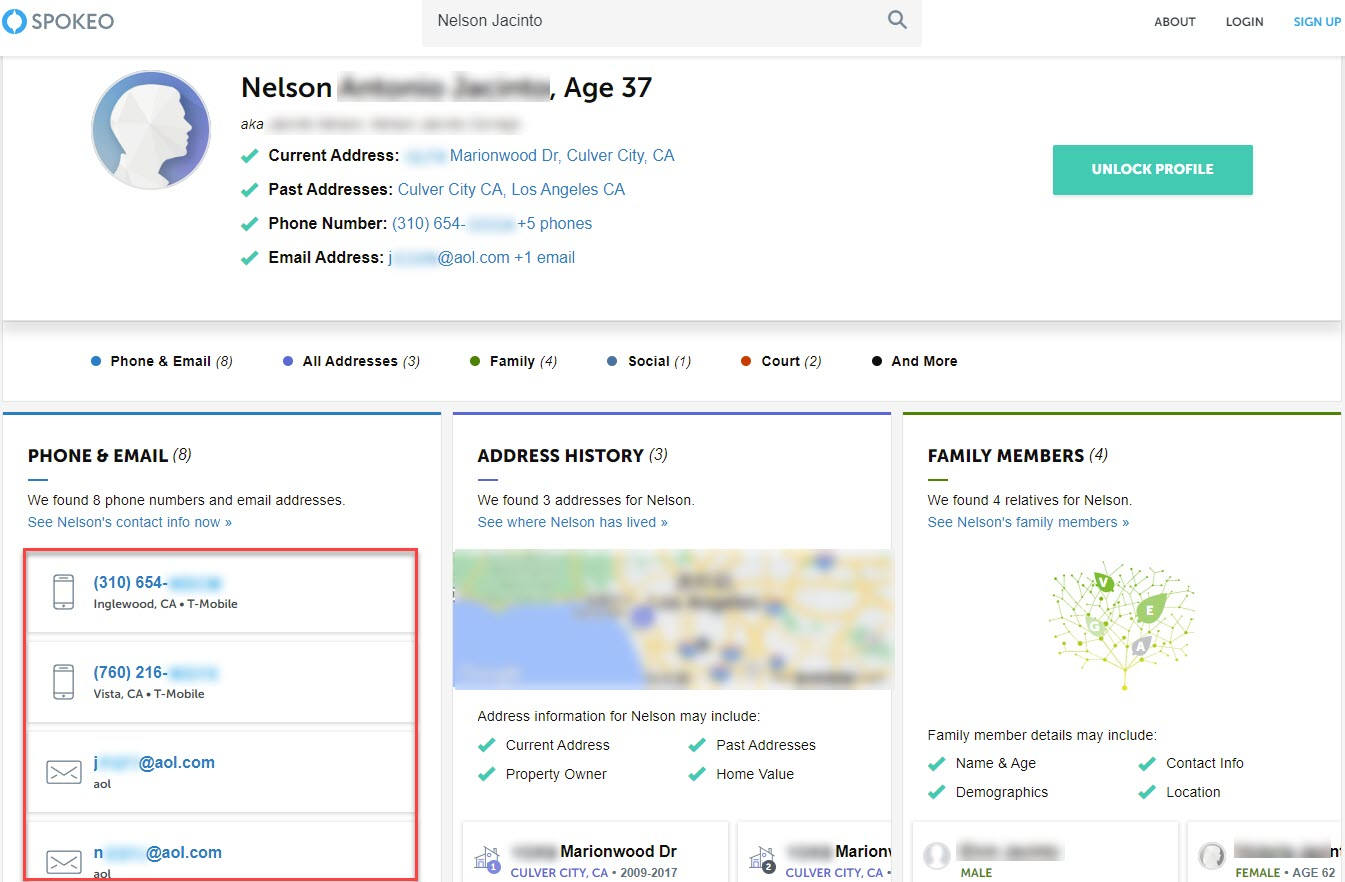
Task: Click the Inglewood, CA • T-Mobile text
Action: click(166, 604)
